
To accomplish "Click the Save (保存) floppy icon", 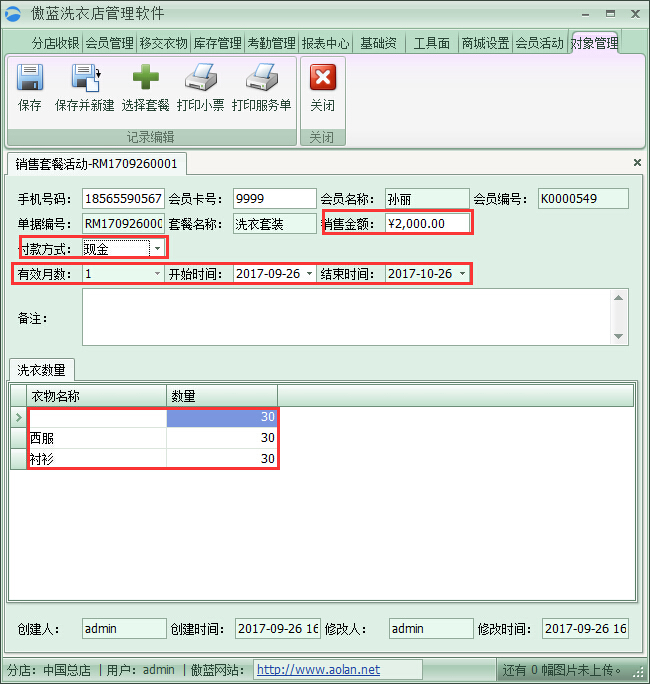I will tap(30, 77).
